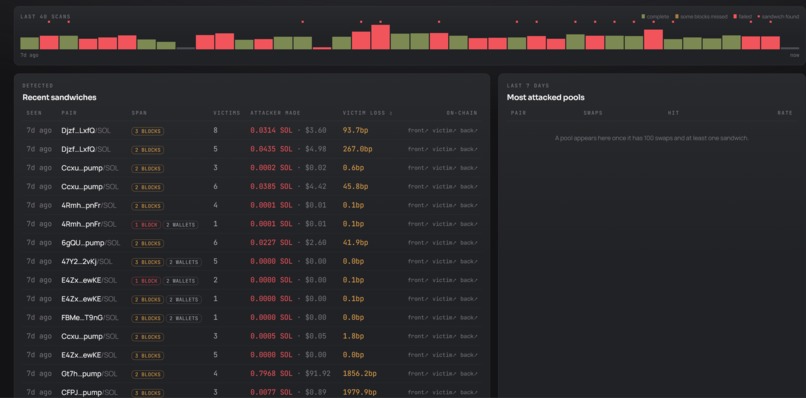Image resolution: width=806 pixels, height=398 pixels.
Task: Select the CFPJ…pump/SOL pair name
Action: 89,392
